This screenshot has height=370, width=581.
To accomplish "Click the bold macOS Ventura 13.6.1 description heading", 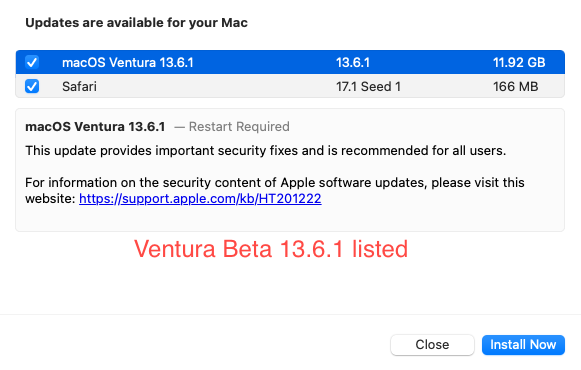I will coord(95,127).
